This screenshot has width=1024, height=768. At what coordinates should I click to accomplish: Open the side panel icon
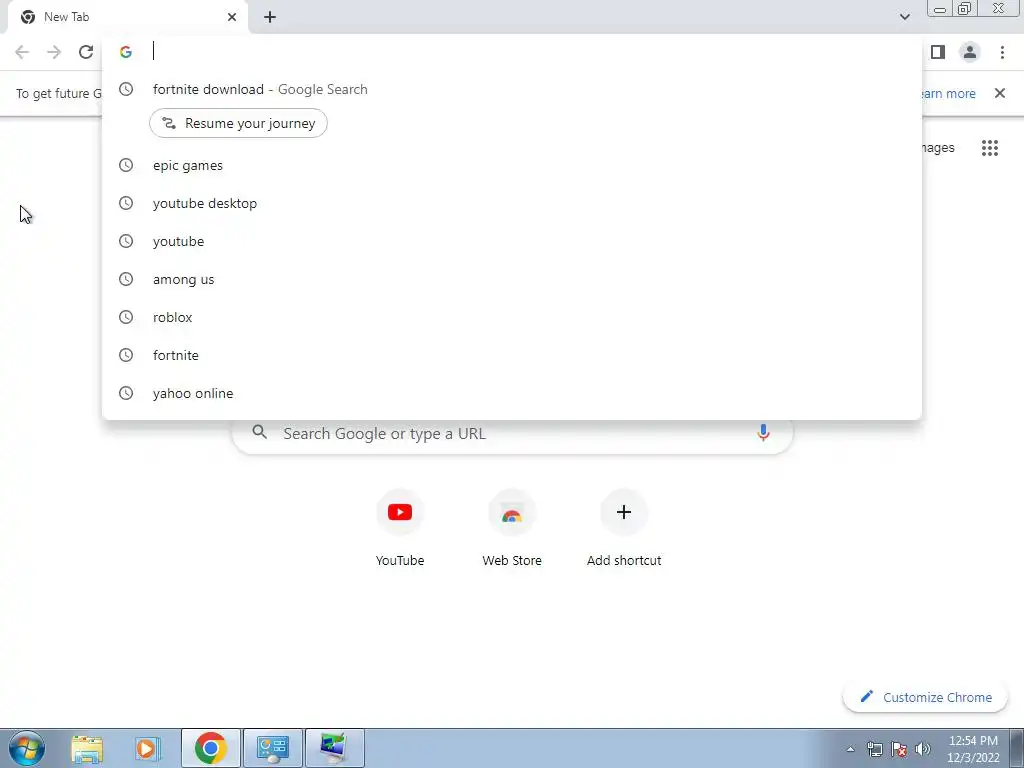938,52
